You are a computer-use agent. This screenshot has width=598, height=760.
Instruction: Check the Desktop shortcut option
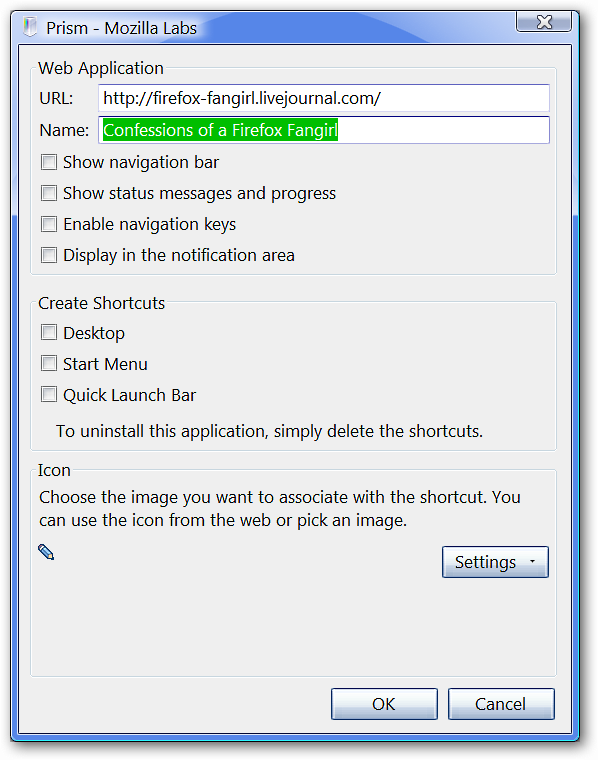coord(49,332)
